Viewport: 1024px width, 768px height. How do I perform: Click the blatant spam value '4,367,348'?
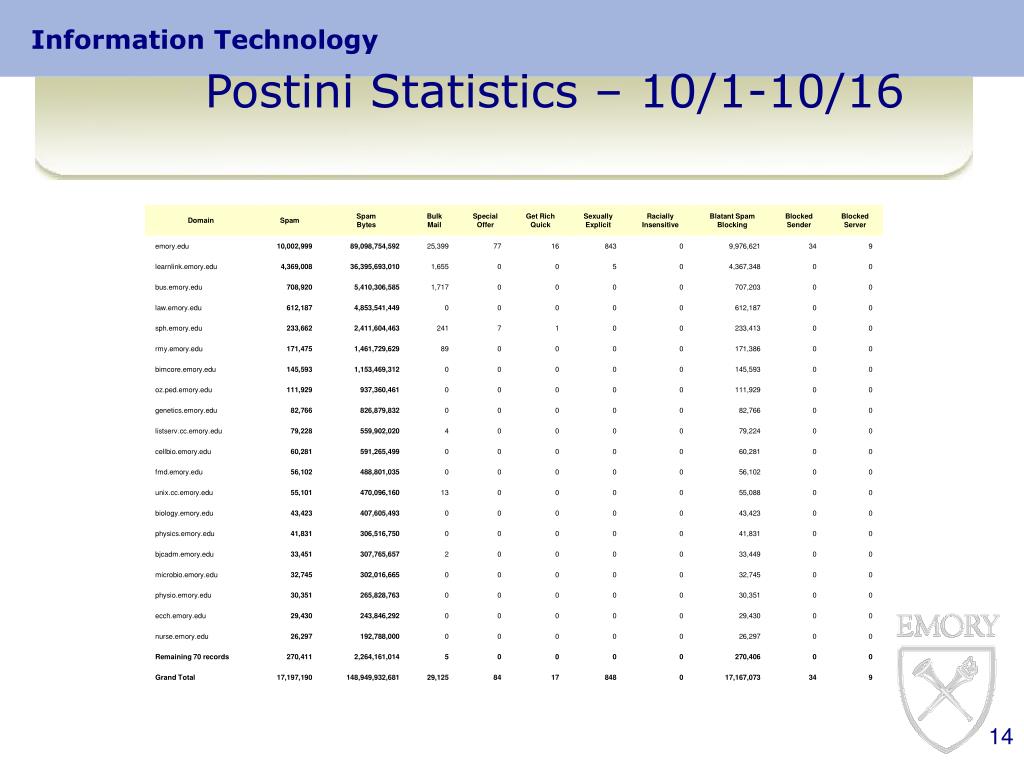[x=744, y=267]
